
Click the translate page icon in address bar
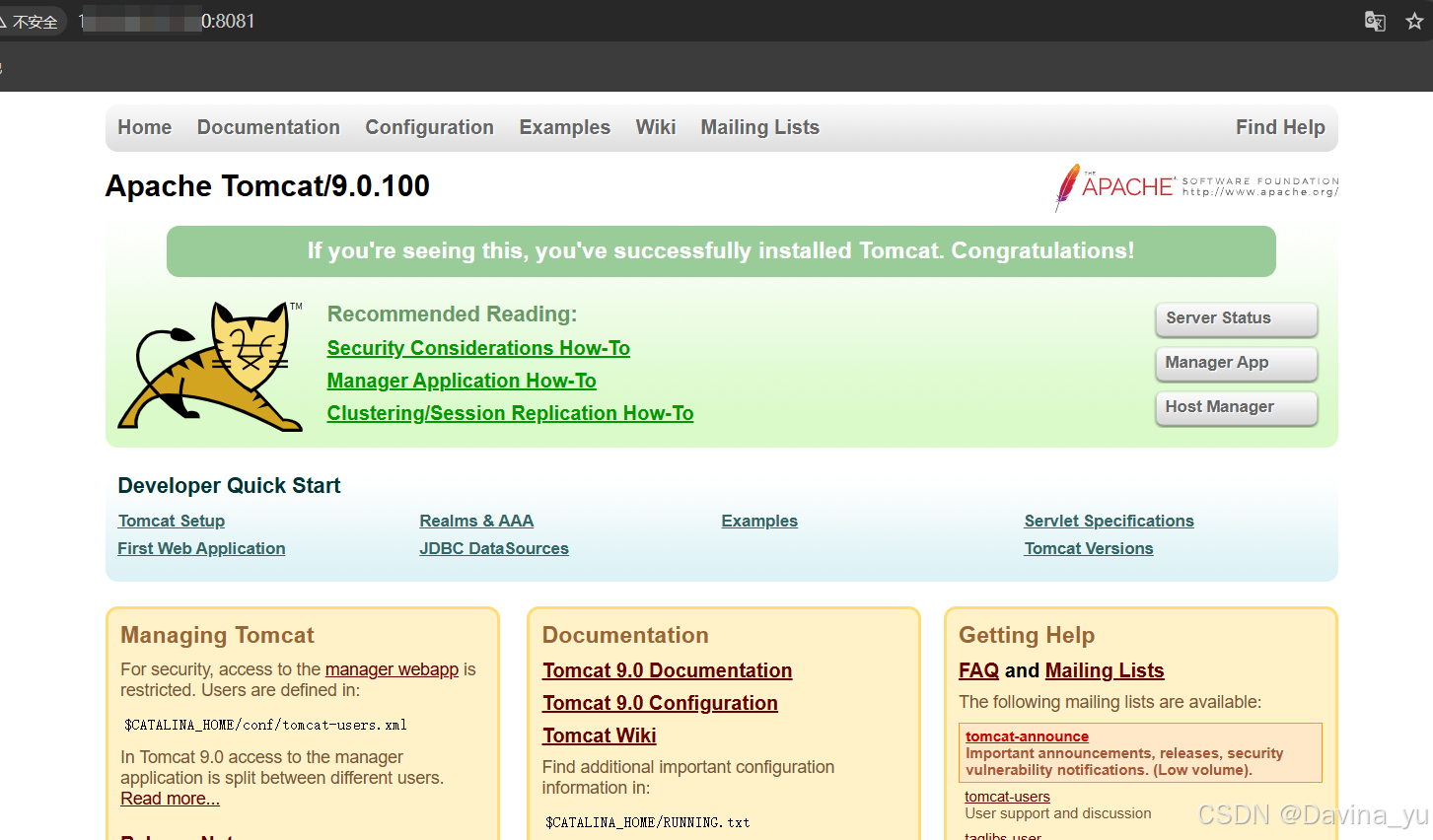click(x=1375, y=21)
